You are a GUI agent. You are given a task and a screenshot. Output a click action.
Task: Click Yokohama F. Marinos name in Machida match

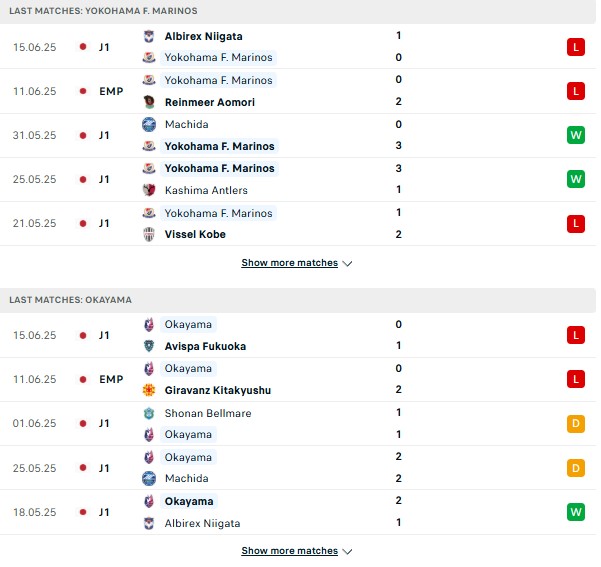pyautogui.click(x=219, y=146)
